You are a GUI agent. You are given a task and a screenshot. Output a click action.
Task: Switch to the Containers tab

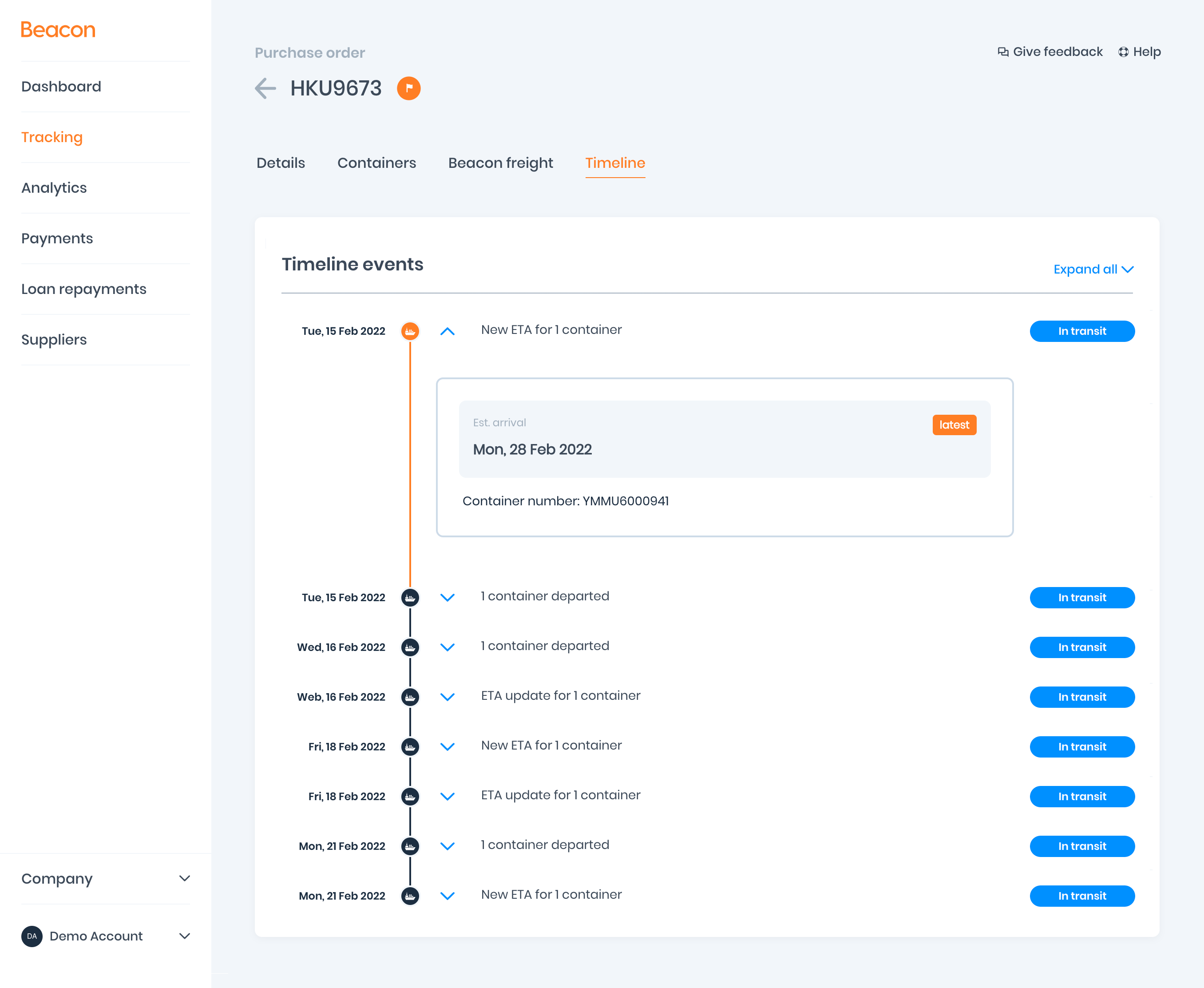(376, 163)
